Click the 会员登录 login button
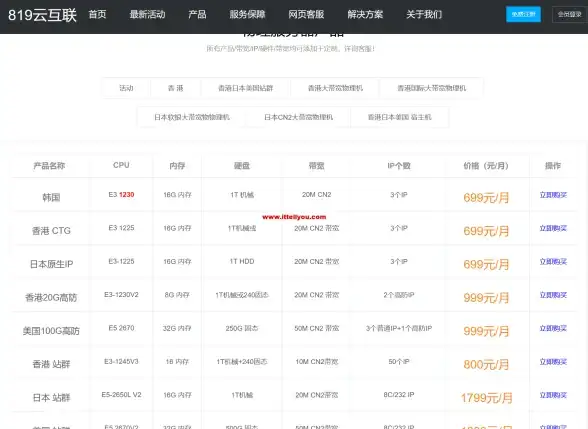The image size is (588, 429). pos(570,14)
